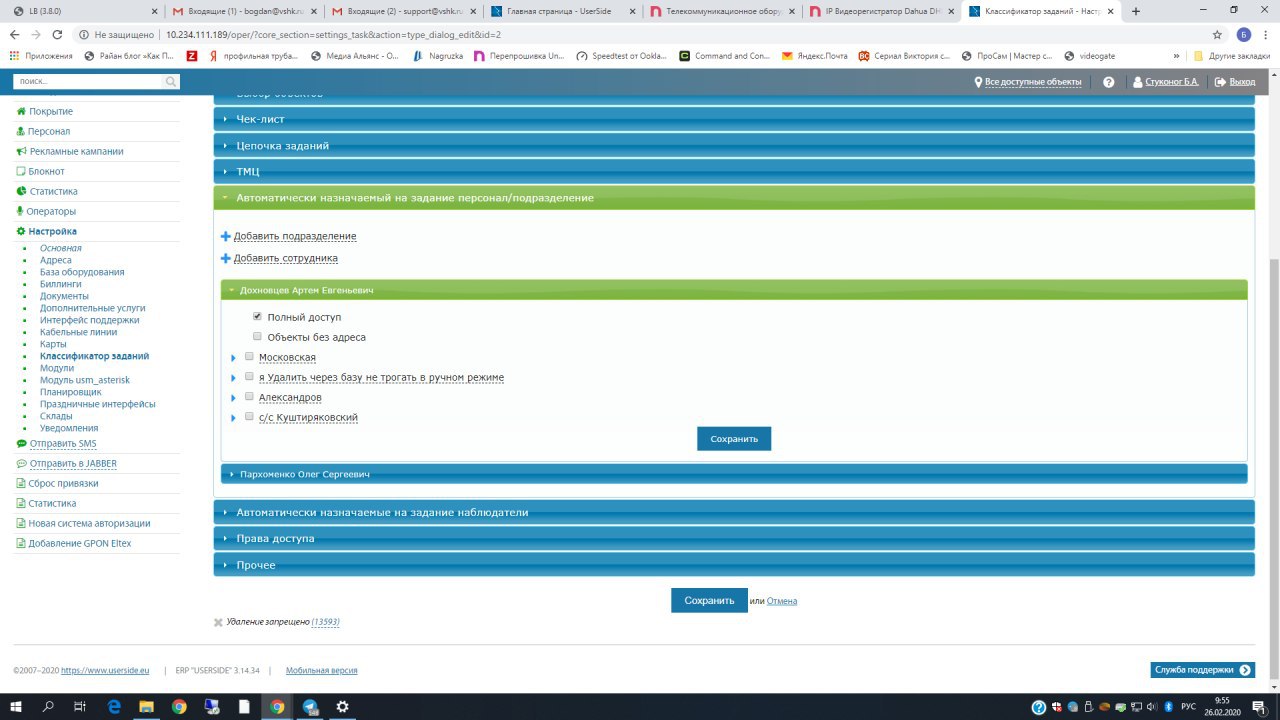Open Биллинги in the settings submenu
The width and height of the screenshot is (1280, 720).
61,284
